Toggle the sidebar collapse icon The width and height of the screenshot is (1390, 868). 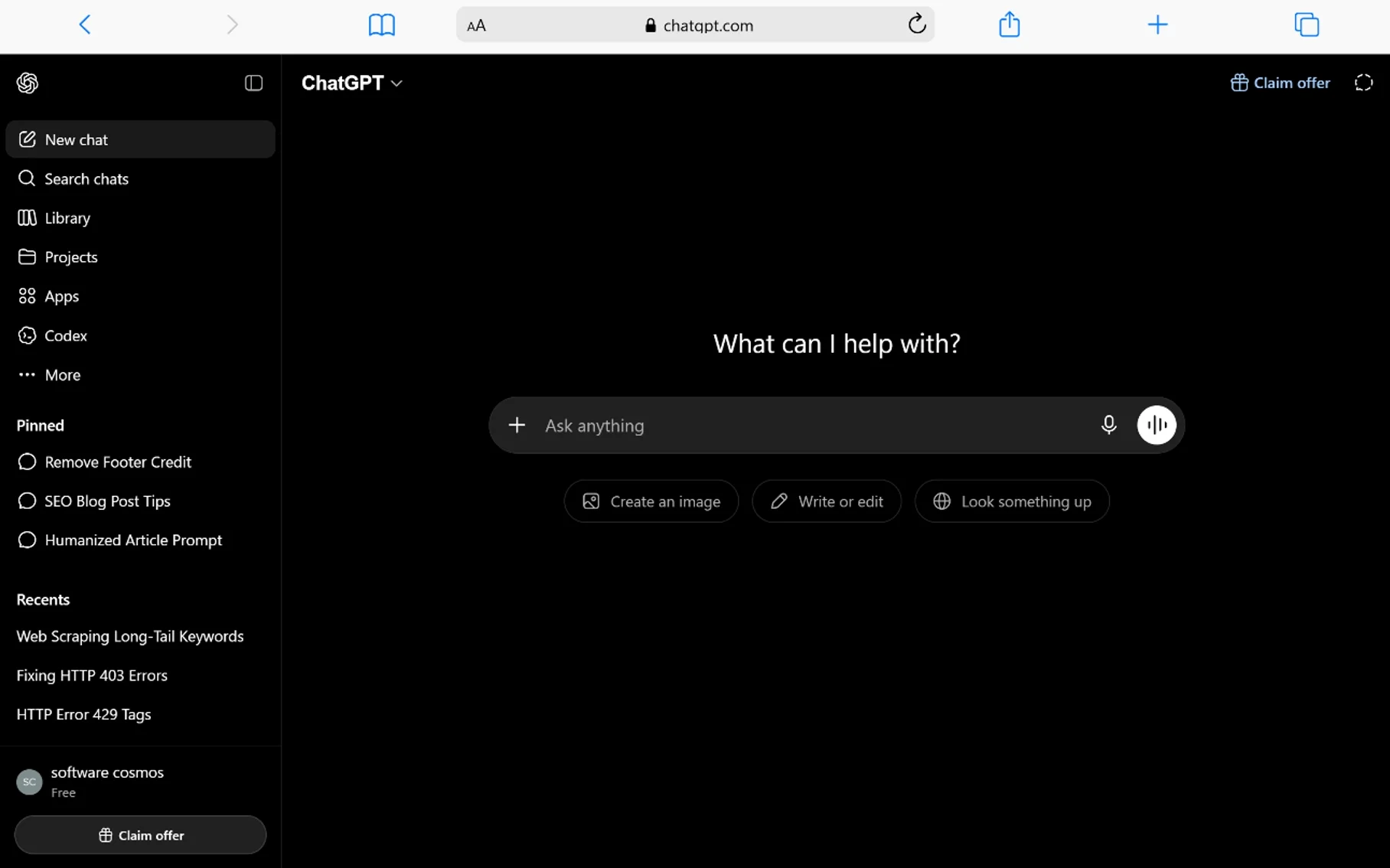pyautogui.click(x=253, y=83)
